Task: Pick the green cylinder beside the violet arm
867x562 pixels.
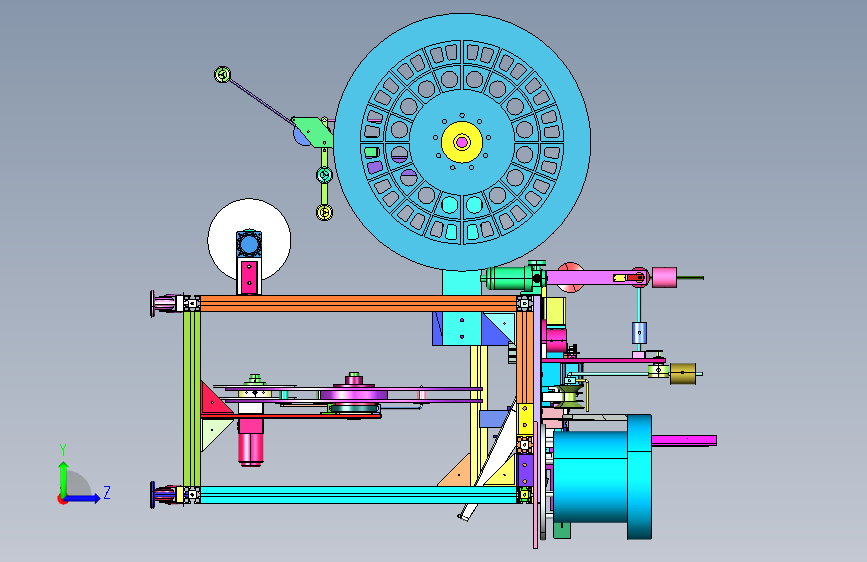Action: (508, 277)
